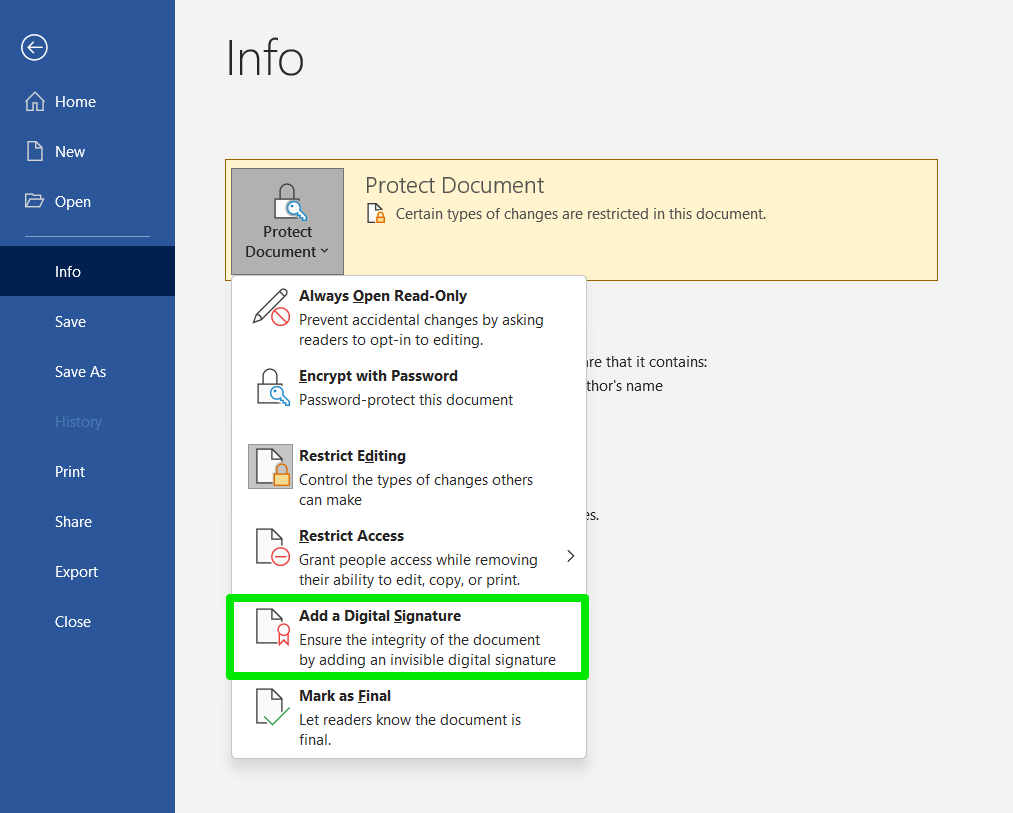This screenshot has height=813, width=1013.
Task: Click the Protect Document heading text
Action: pyautogui.click(x=454, y=186)
